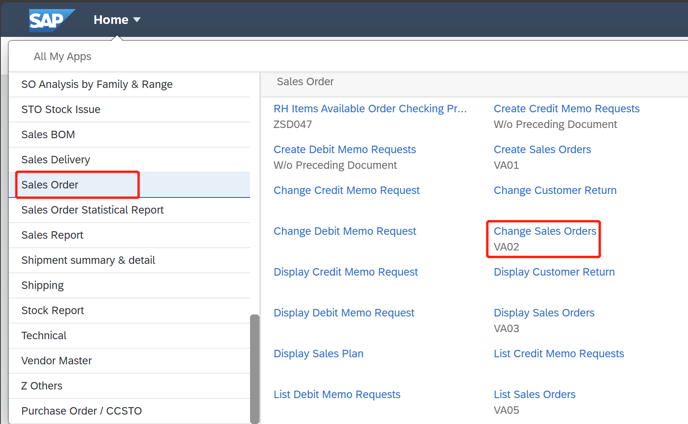Select the Sales BOM category
688x424 pixels.
pyautogui.click(x=48, y=135)
